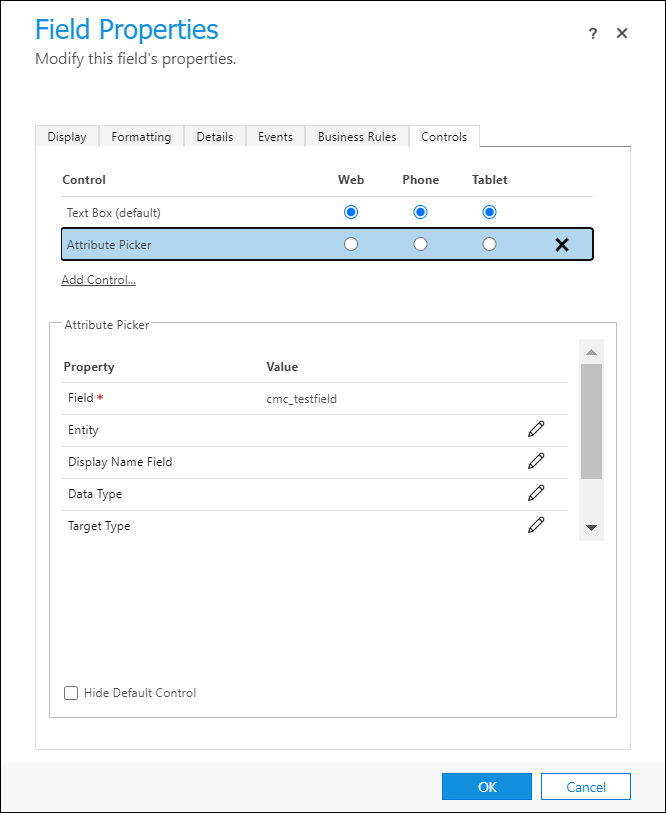Remove the Attribute Picker control
Screen dimensions: 666x813
[x=561, y=243]
